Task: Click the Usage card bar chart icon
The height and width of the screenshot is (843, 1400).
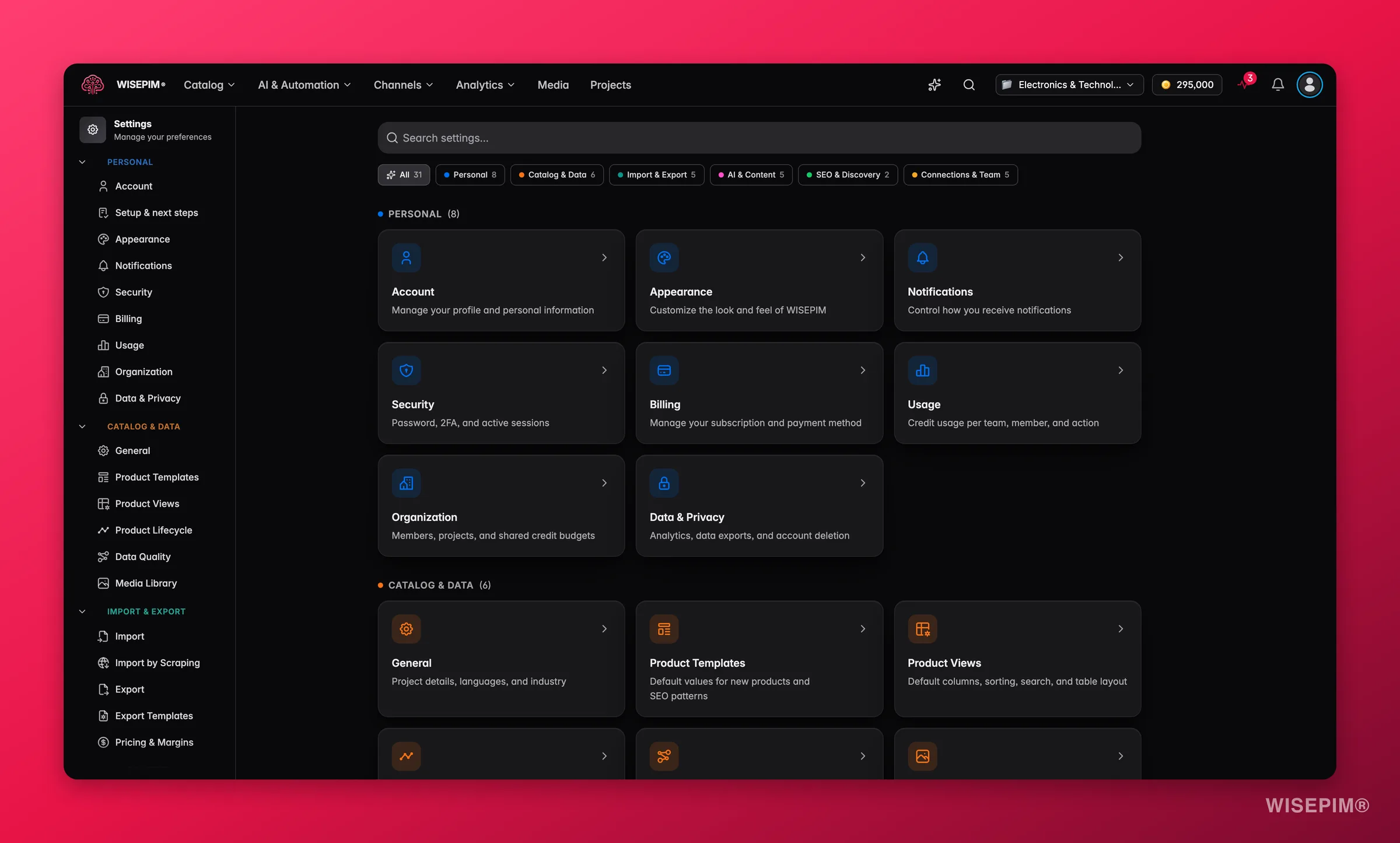Action: pos(922,370)
